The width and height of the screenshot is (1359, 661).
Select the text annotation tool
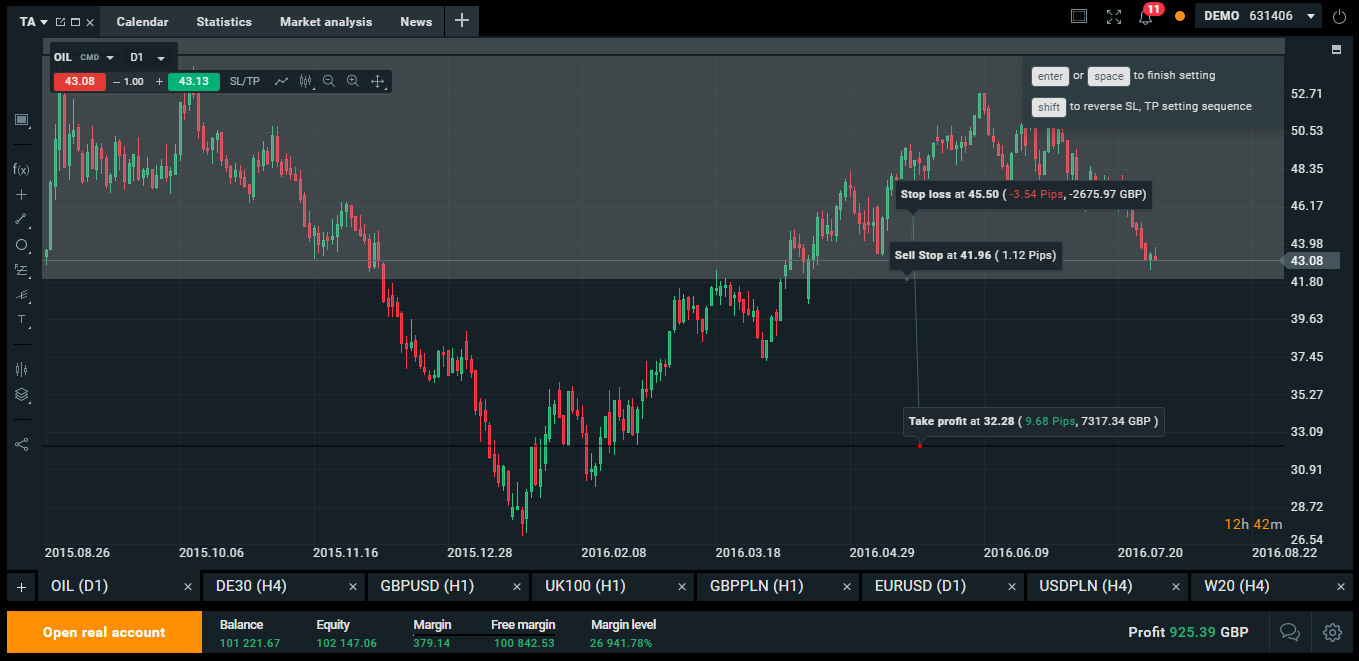(x=21, y=319)
